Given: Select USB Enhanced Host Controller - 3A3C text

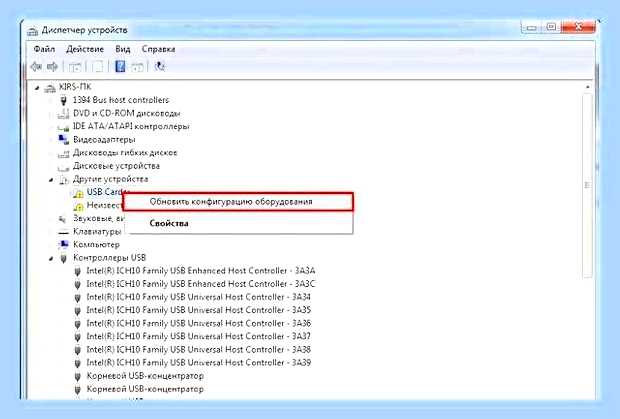Looking at the screenshot, I should pyautogui.click(x=200, y=284).
